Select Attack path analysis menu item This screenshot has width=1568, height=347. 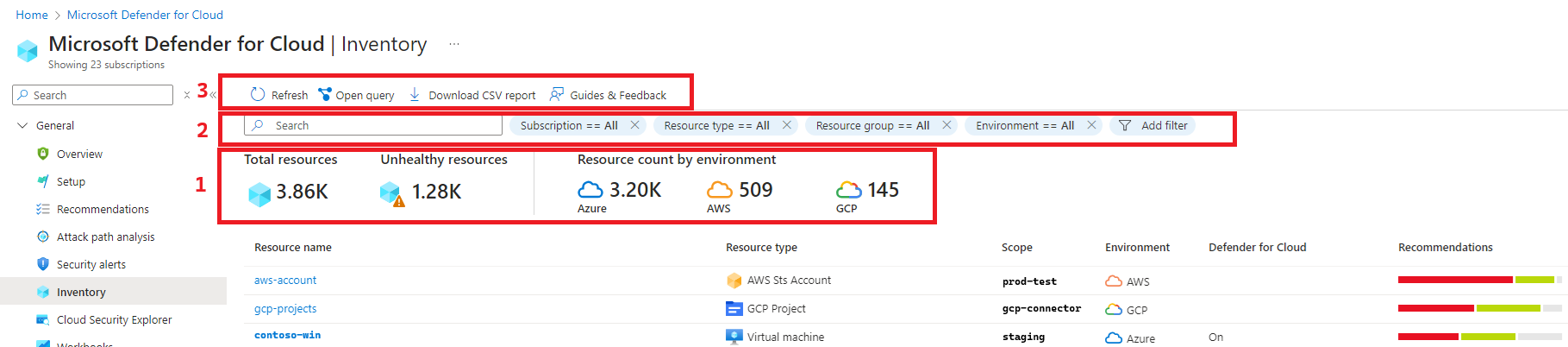pyautogui.click(x=105, y=237)
